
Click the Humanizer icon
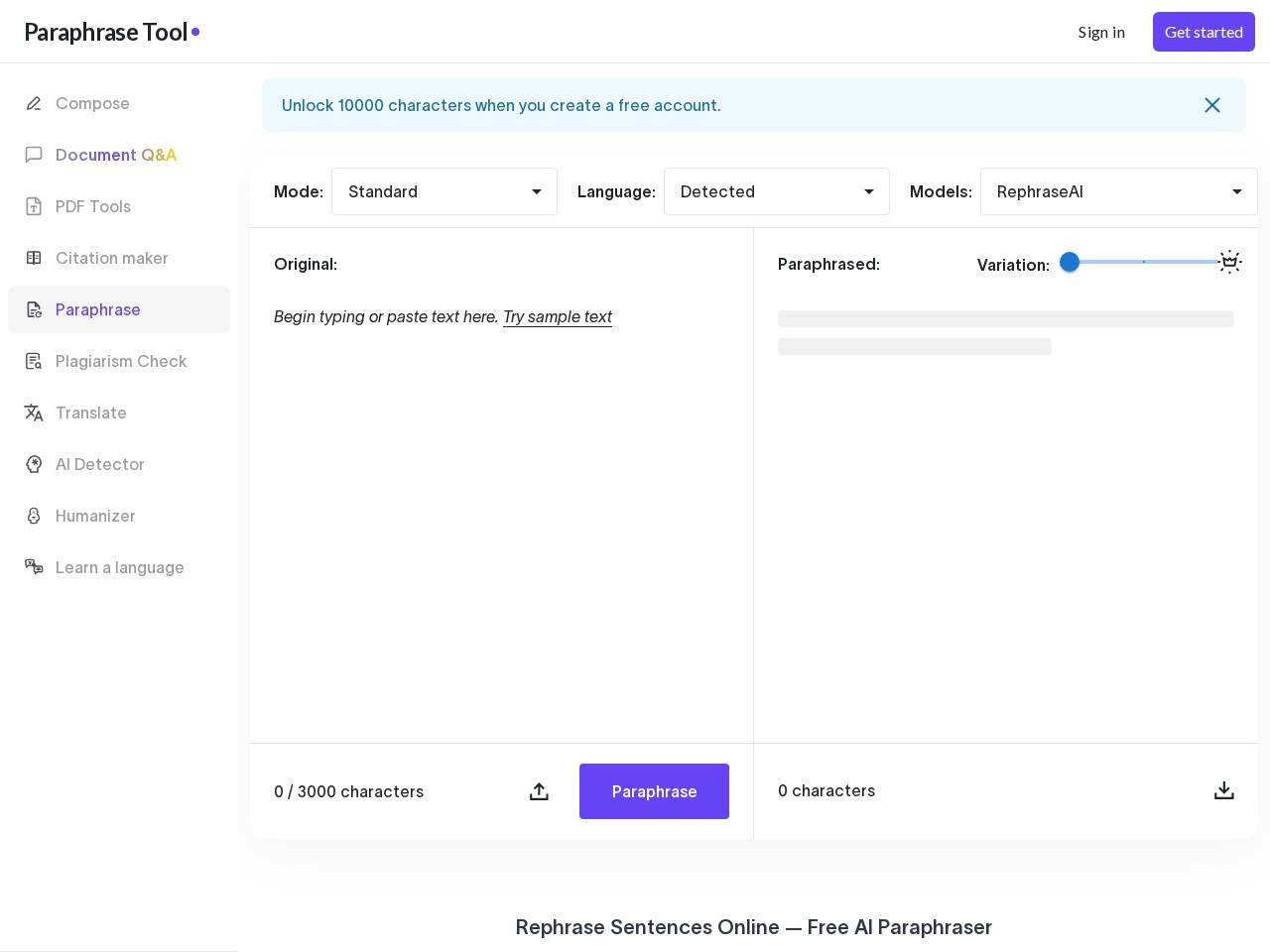point(34,516)
